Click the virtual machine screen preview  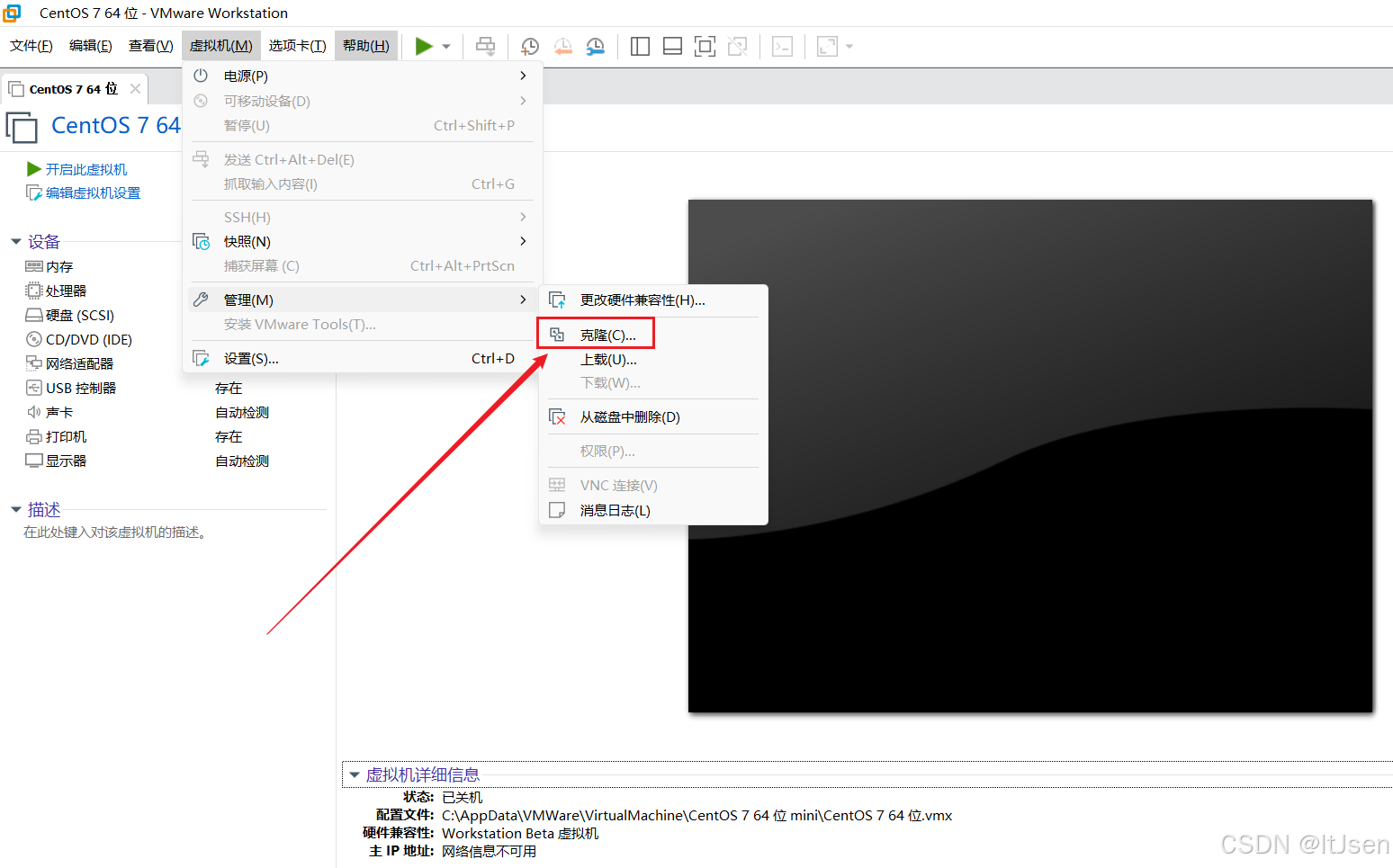[1030, 456]
